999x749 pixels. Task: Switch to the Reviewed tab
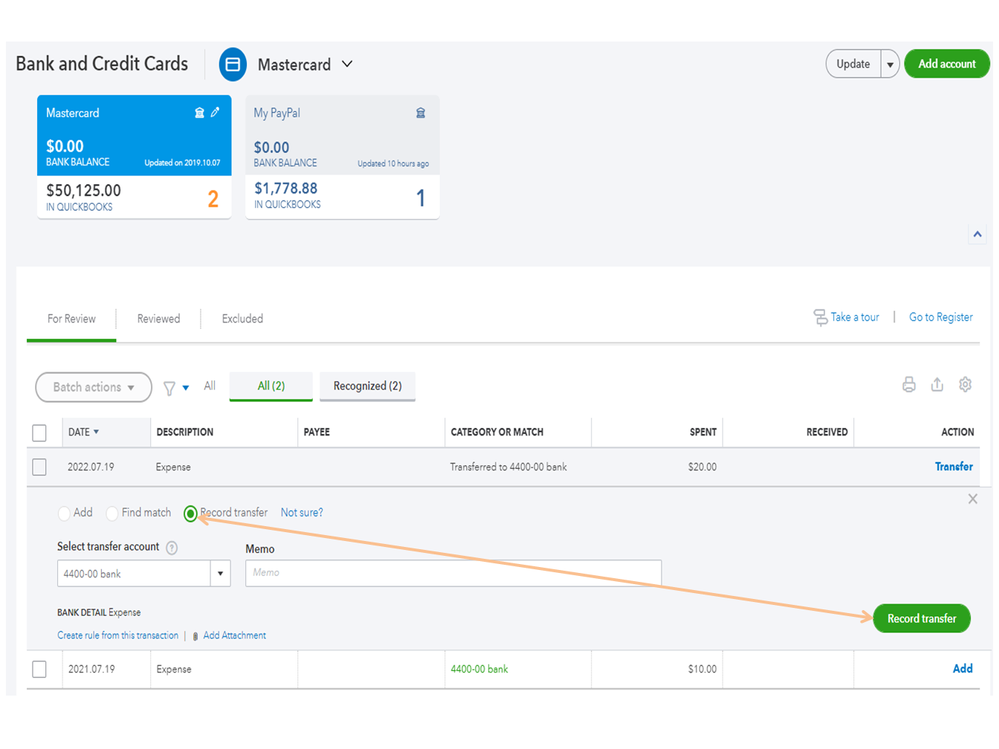point(159,318)
